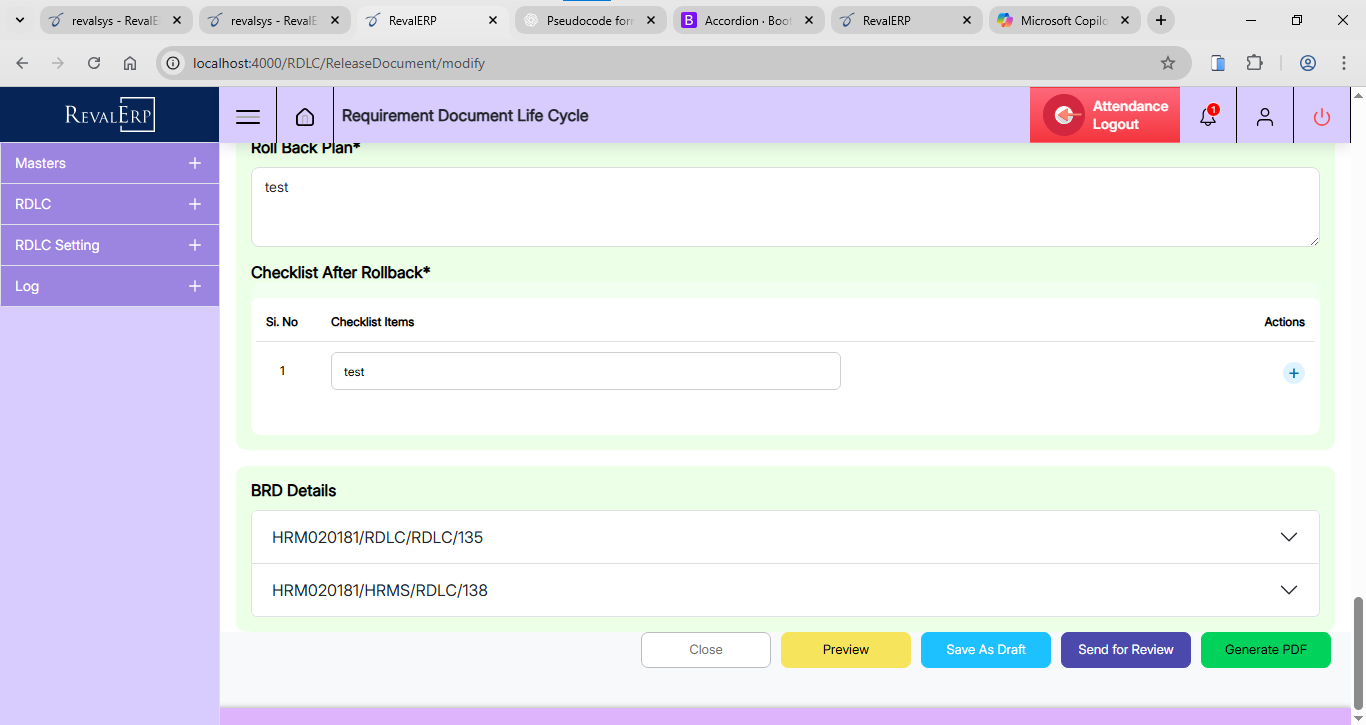
Task: Click the Generate PDF button
Action: [1265, 650]
